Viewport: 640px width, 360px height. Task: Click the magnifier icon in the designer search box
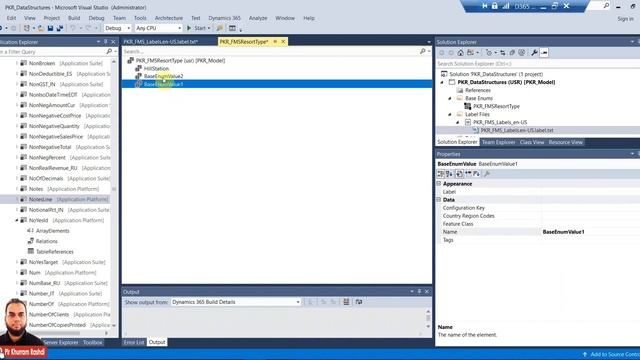(422, 51)
